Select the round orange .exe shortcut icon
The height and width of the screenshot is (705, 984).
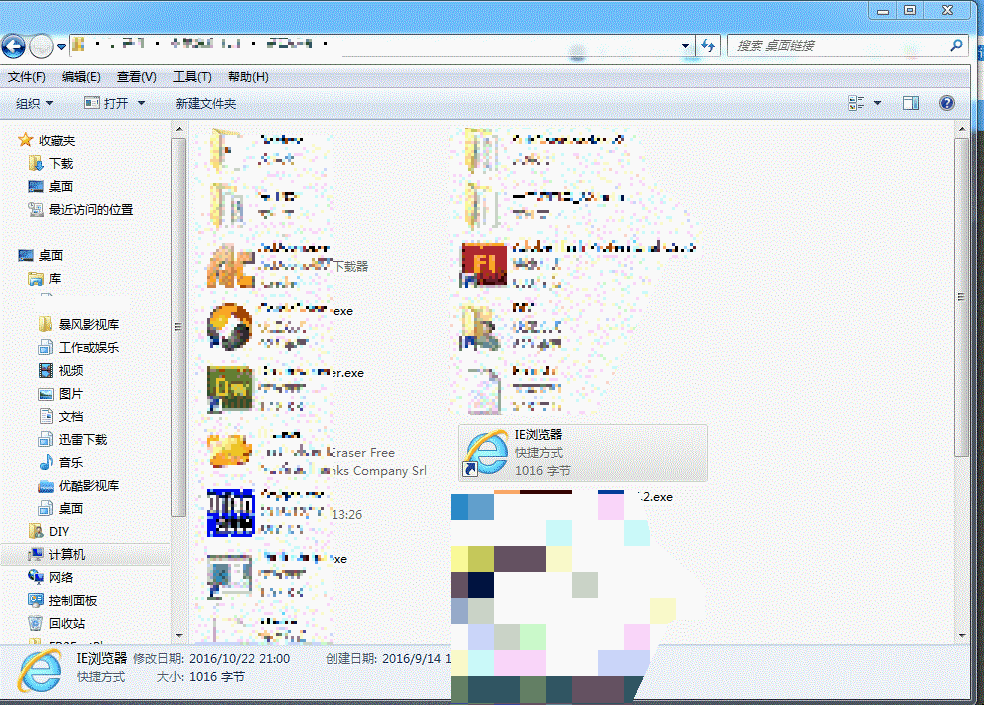click(x=230, y=326)
